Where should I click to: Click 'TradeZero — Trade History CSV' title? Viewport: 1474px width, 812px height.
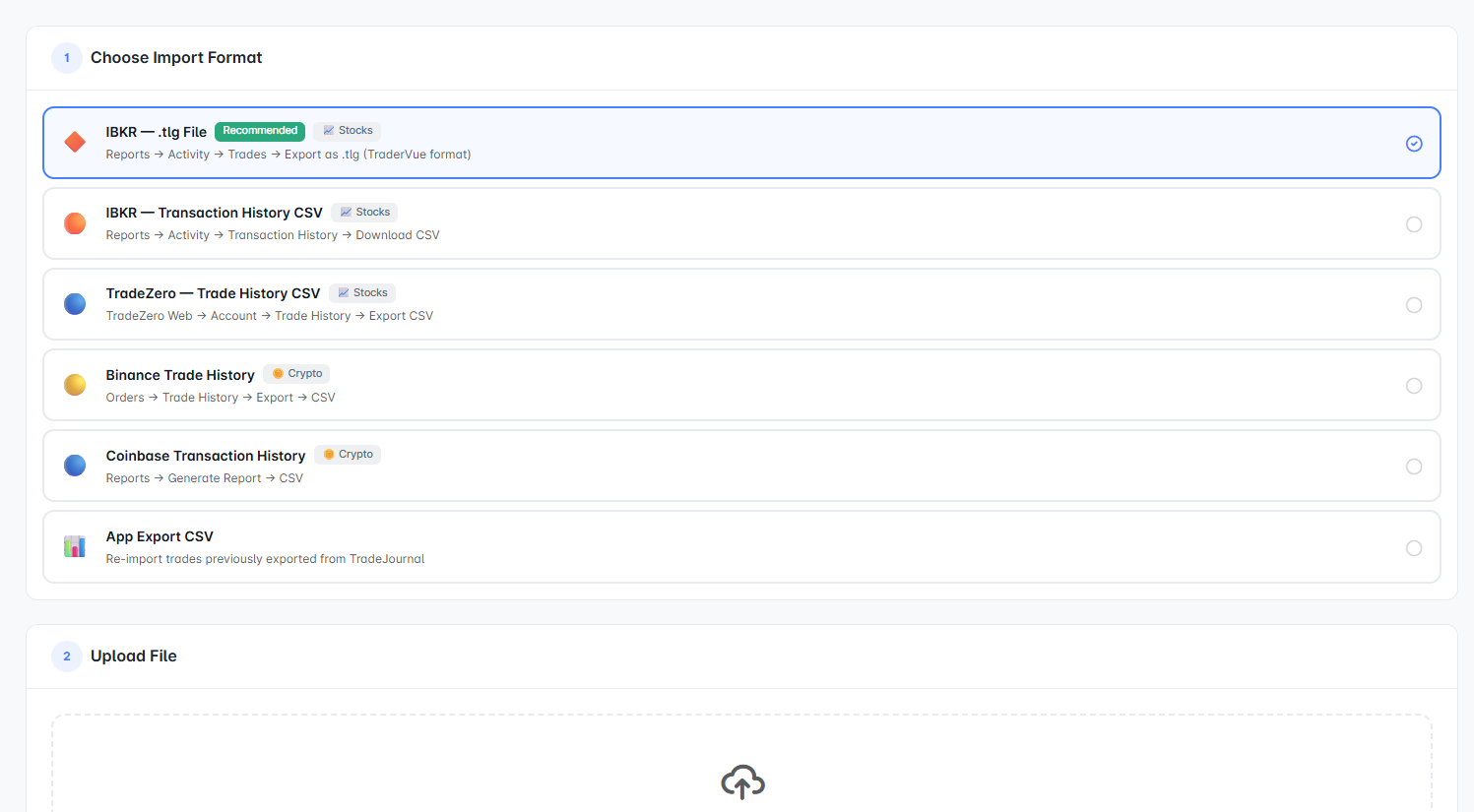tap(214, 293)
